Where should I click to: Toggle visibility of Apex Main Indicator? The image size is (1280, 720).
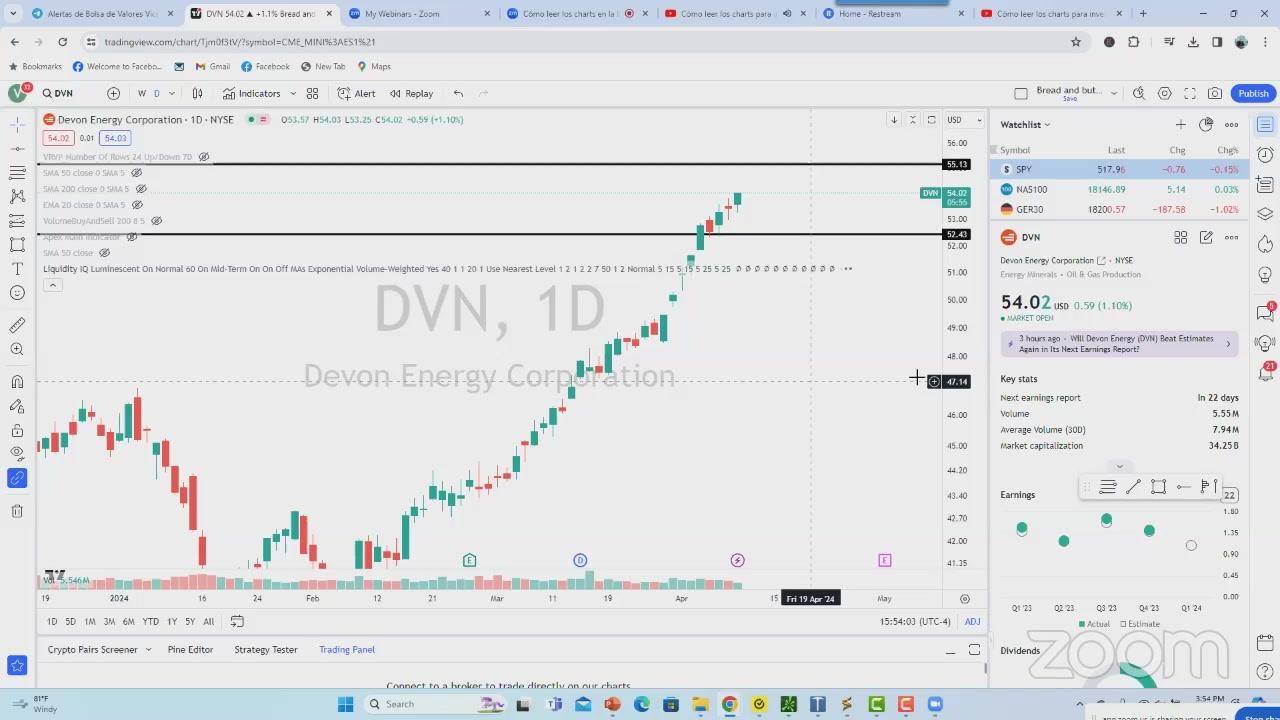(x=132, y=237)
